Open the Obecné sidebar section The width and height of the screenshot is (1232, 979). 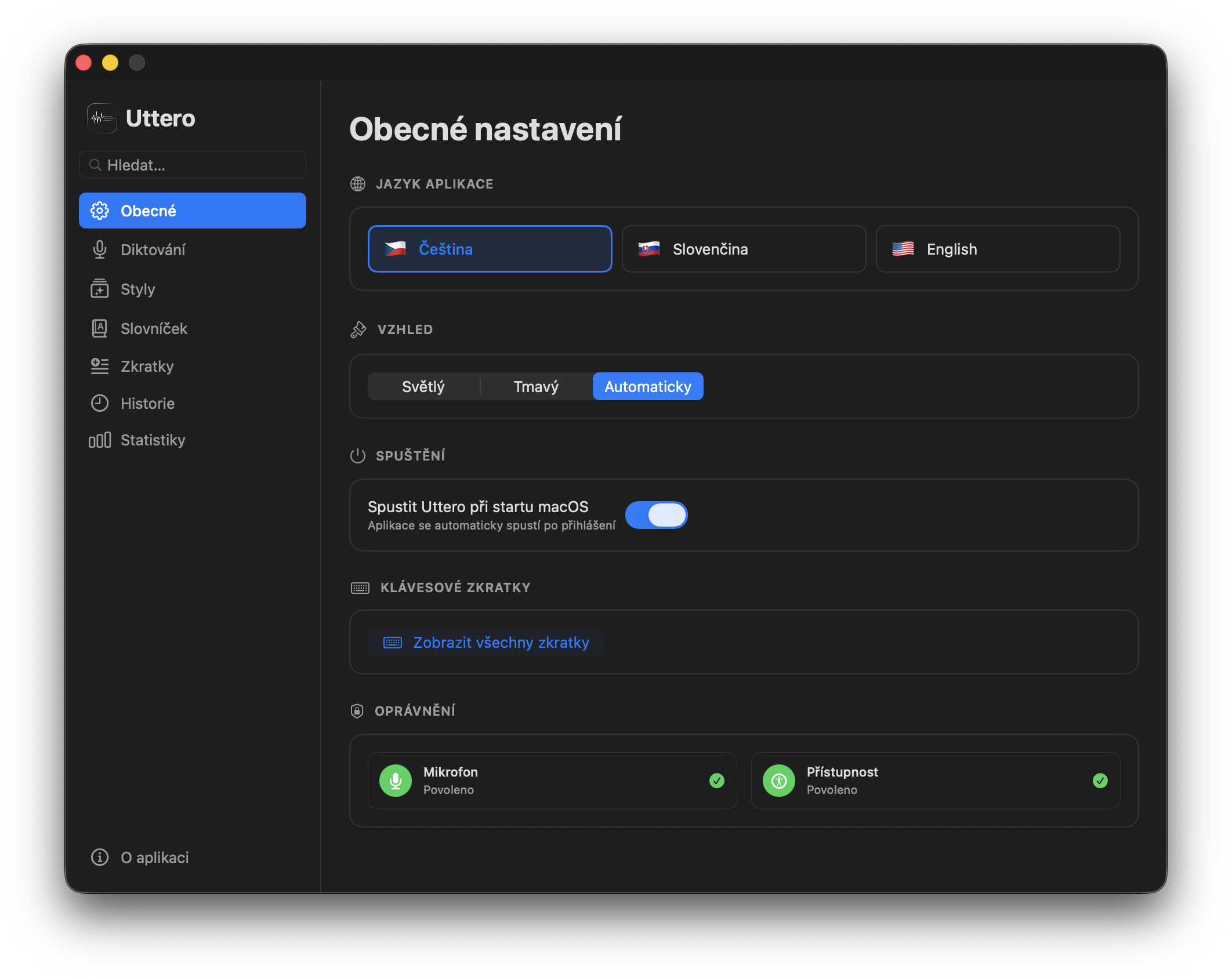point(193,211)
